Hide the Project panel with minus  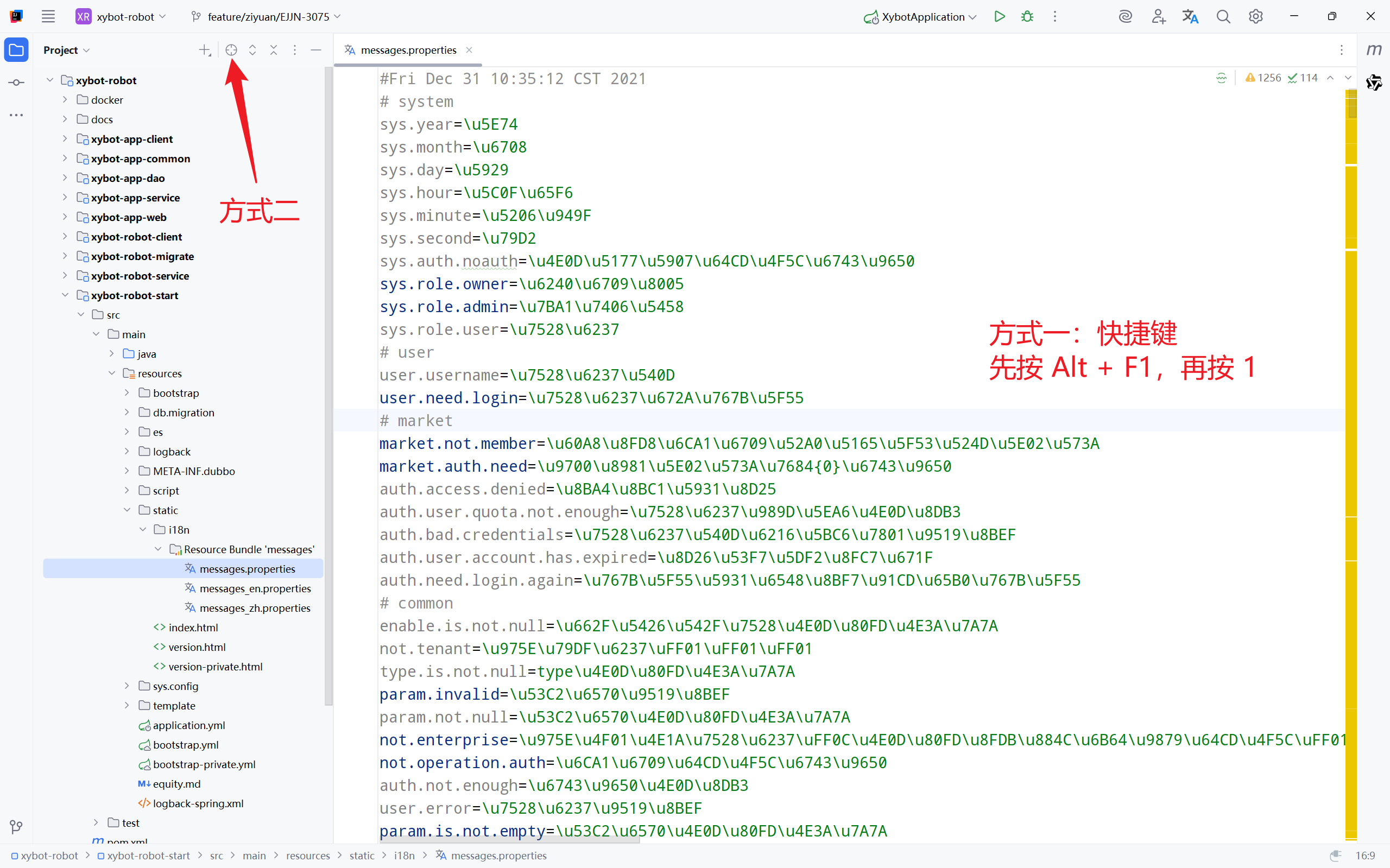[316, 50]
